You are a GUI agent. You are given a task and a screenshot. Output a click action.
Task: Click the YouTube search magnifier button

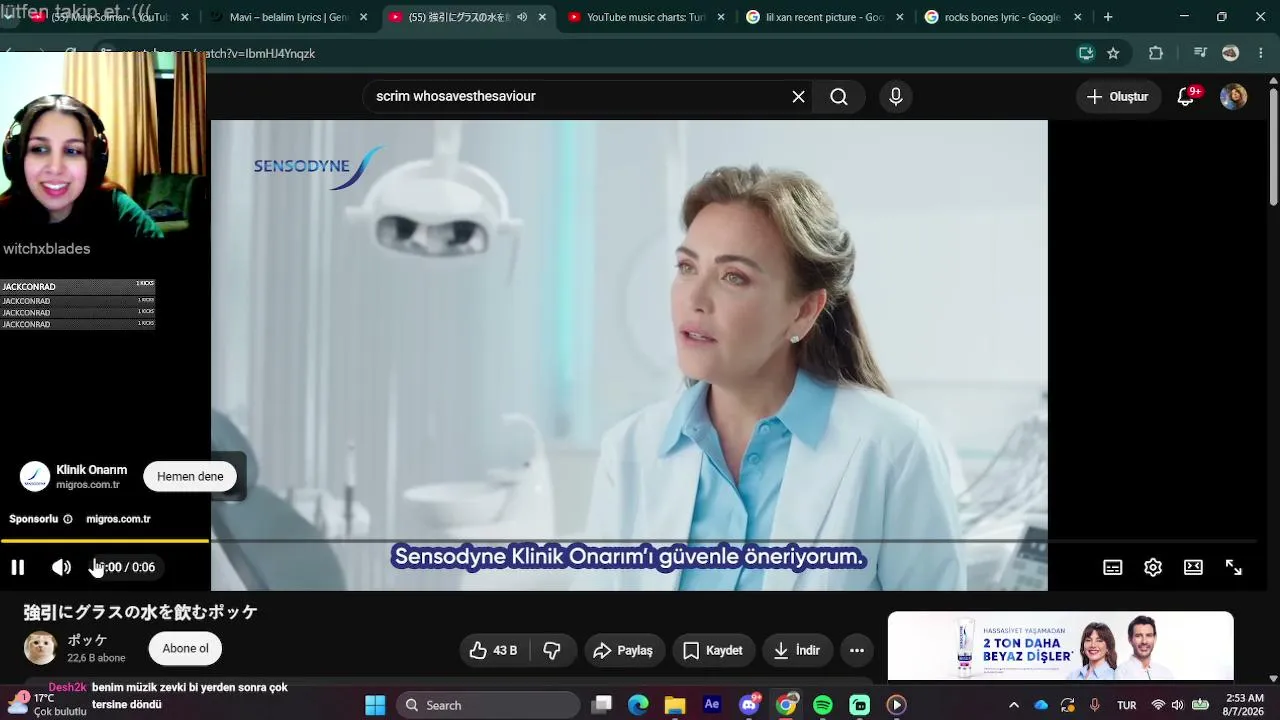click(x=839, y=96)
